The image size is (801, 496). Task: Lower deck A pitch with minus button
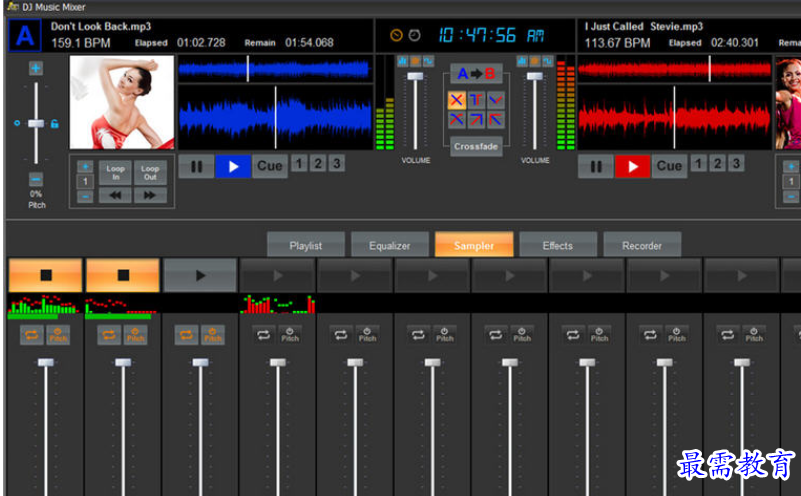36,179
